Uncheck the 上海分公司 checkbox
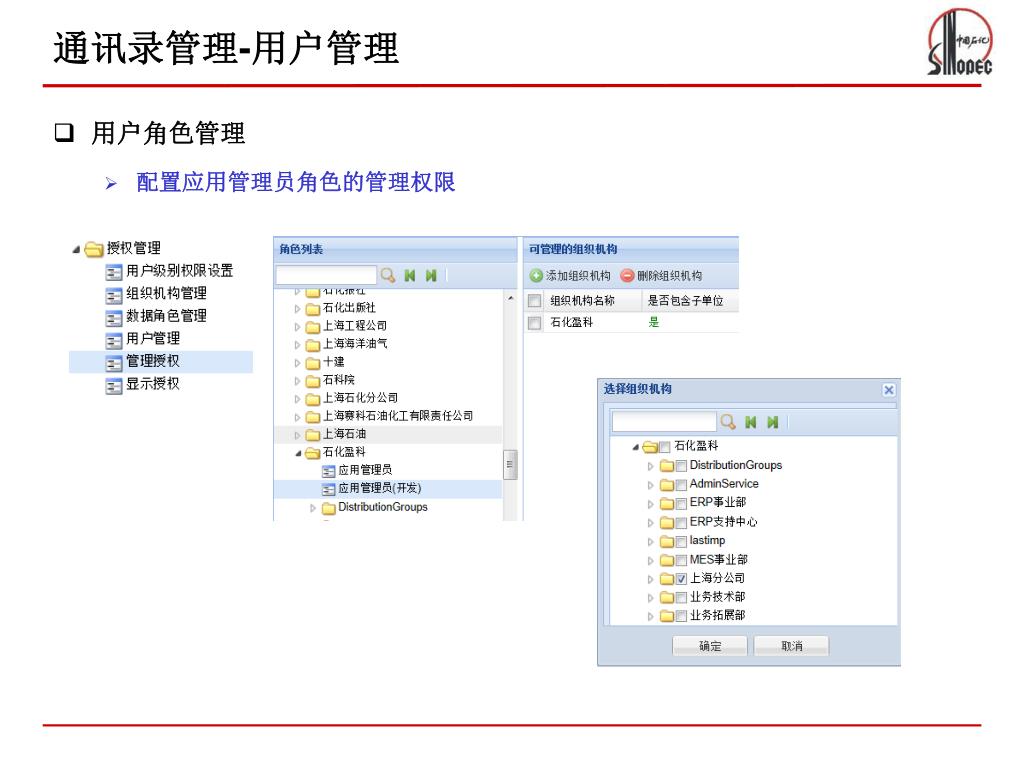Image resolution: width=1024 pixels, height=768 pixels. (x=681, y=579)
